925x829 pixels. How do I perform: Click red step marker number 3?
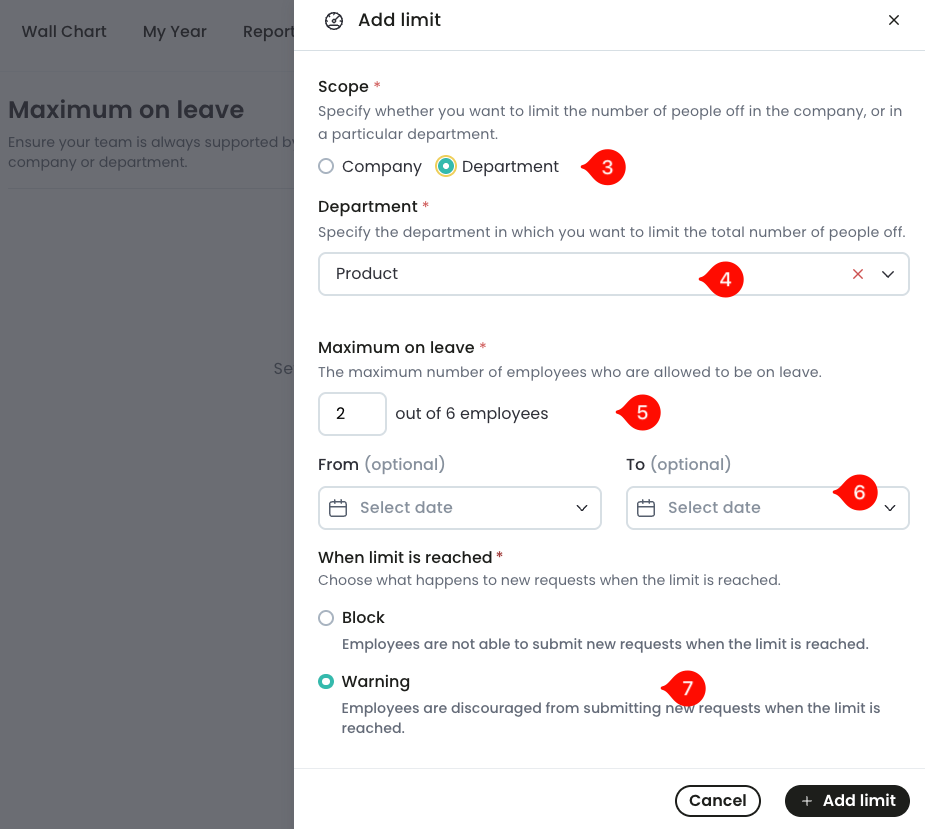pos(606,167)
